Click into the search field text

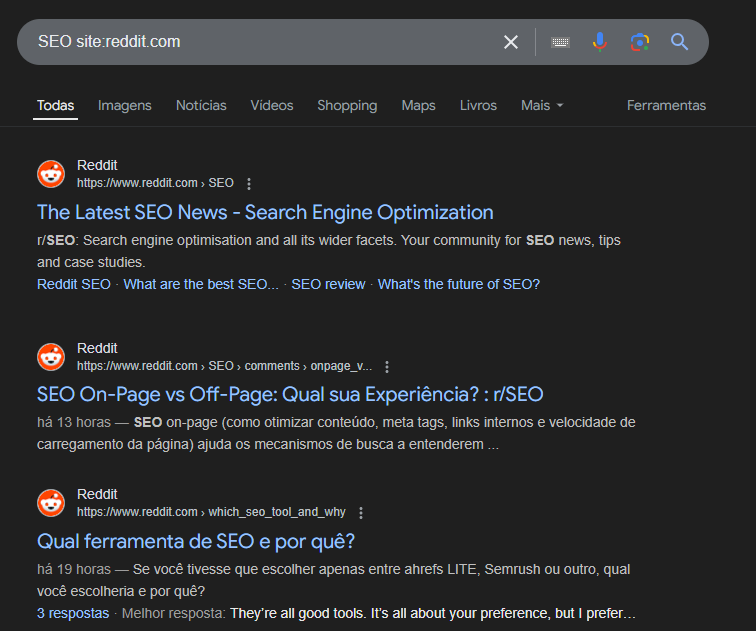(x=109, y=41)
